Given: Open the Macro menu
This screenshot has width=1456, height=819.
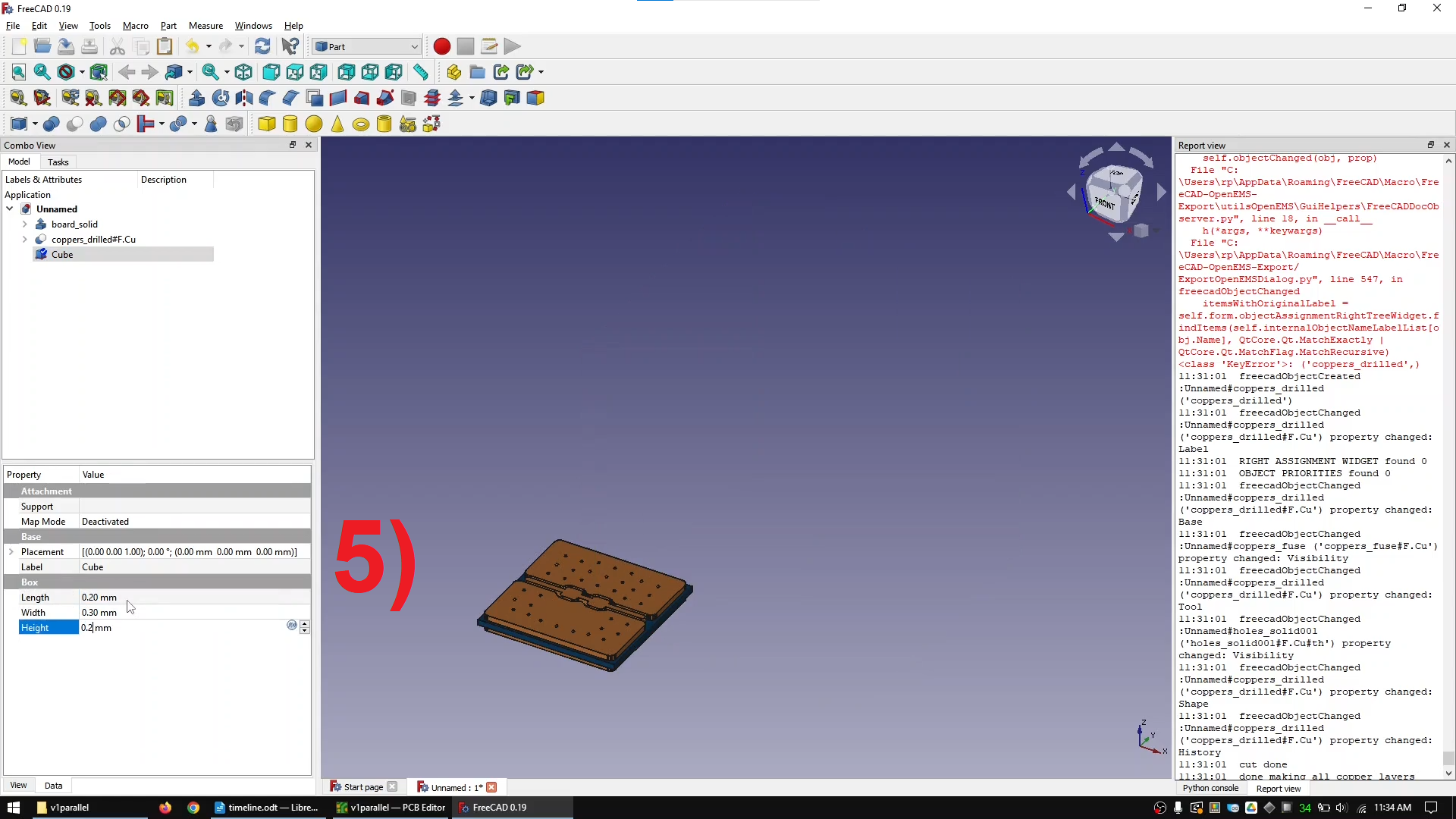Looking at the screenshot, I should click(x=134, y=25).
